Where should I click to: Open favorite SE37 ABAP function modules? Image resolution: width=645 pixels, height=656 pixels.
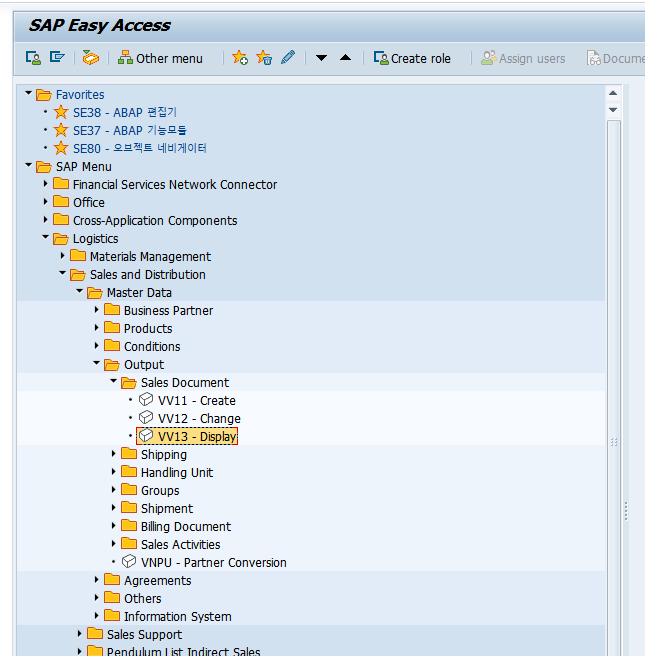[130, 131]
